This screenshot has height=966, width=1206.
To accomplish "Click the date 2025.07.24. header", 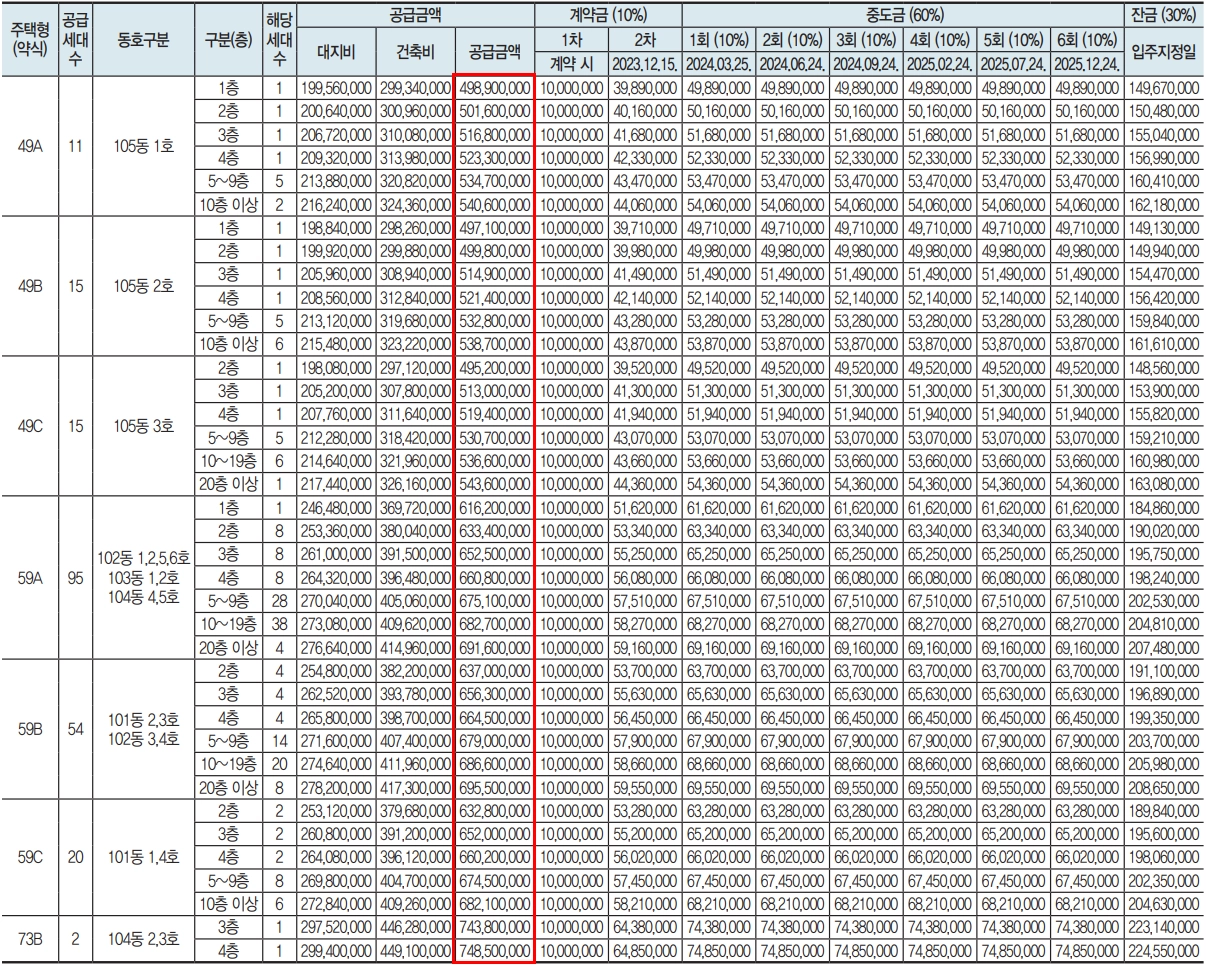I will (1014, 63).
